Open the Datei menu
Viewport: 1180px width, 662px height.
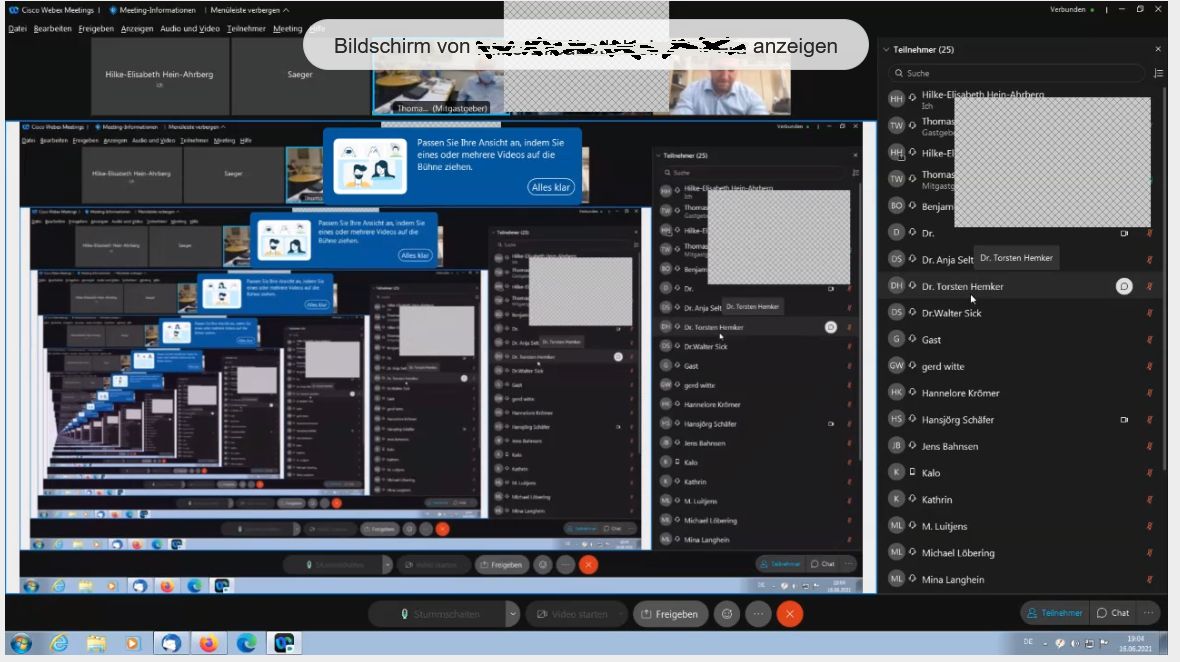tap(17, 29)
